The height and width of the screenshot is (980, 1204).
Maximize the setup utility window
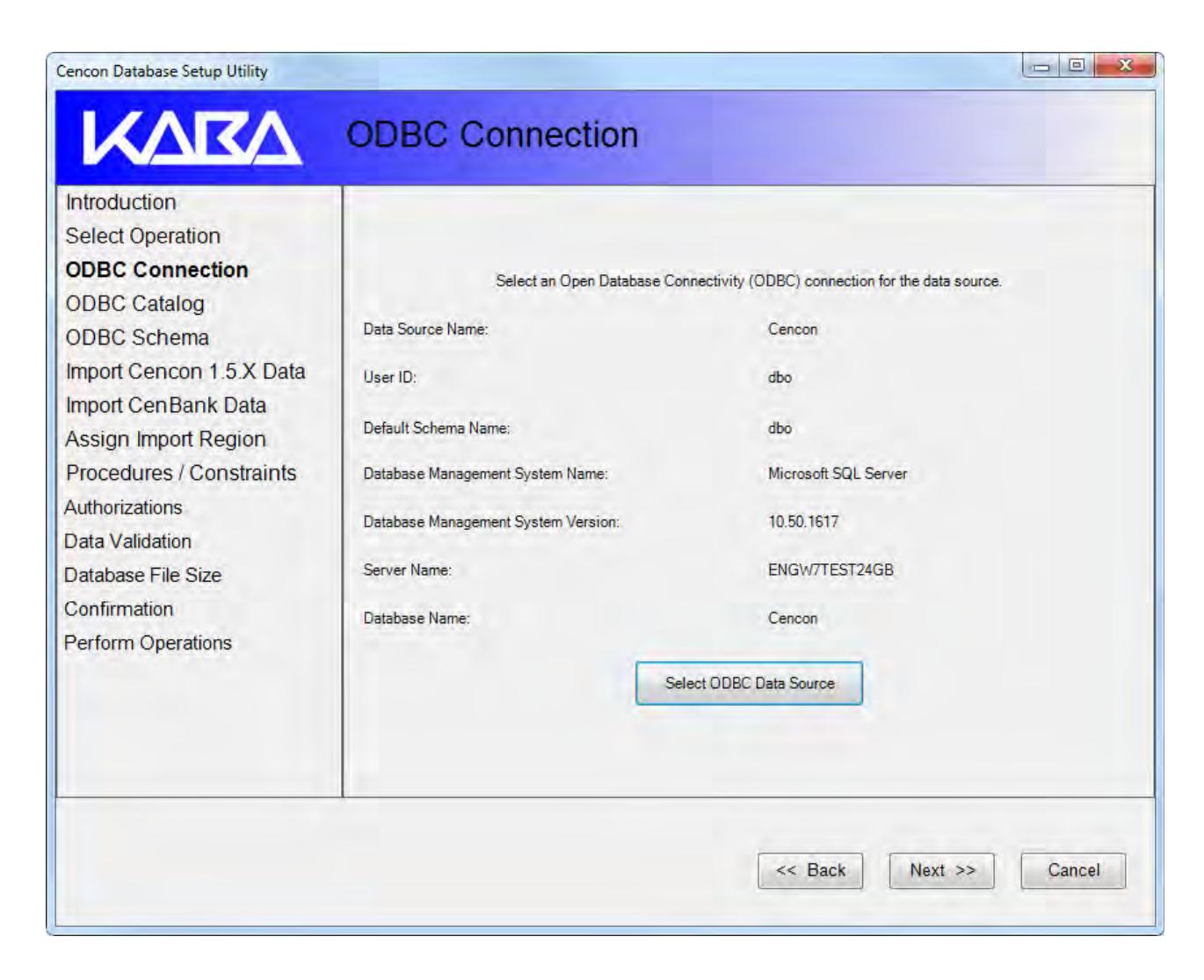click(1075, 66)
